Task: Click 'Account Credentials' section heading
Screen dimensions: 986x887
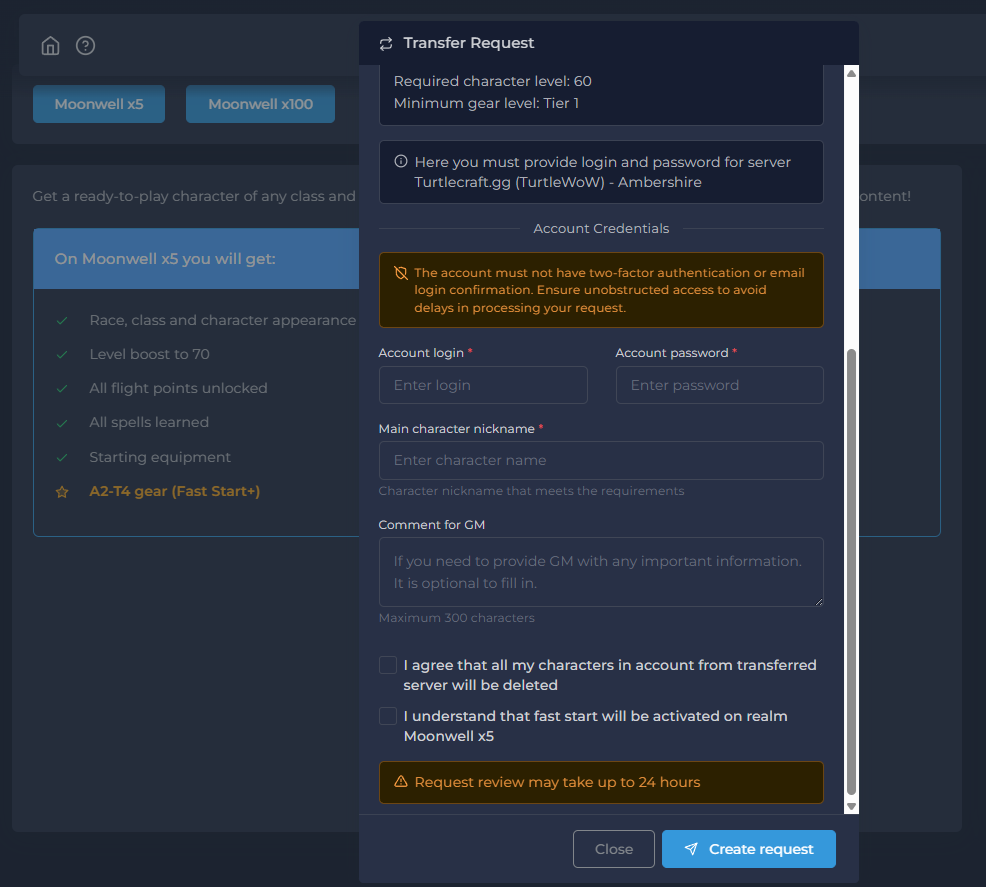Action: (x=601, y=228)
